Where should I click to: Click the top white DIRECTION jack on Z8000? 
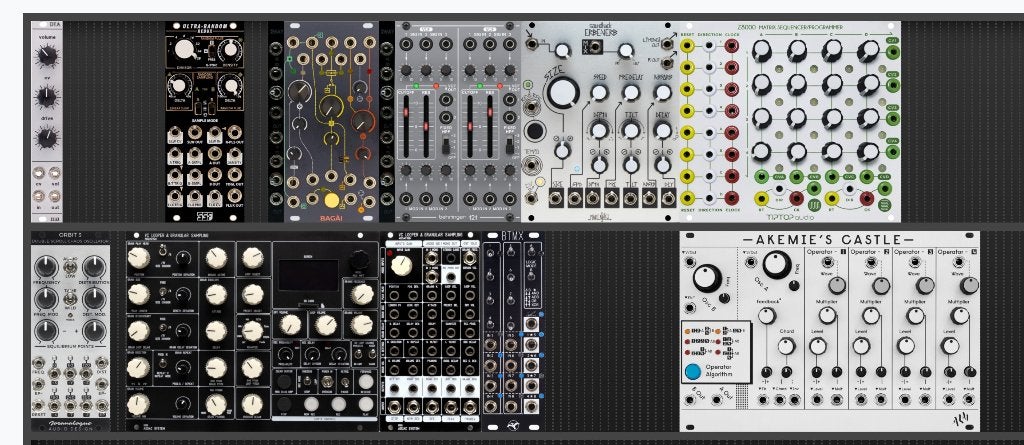pyautogui.click(x=709, y=46)
